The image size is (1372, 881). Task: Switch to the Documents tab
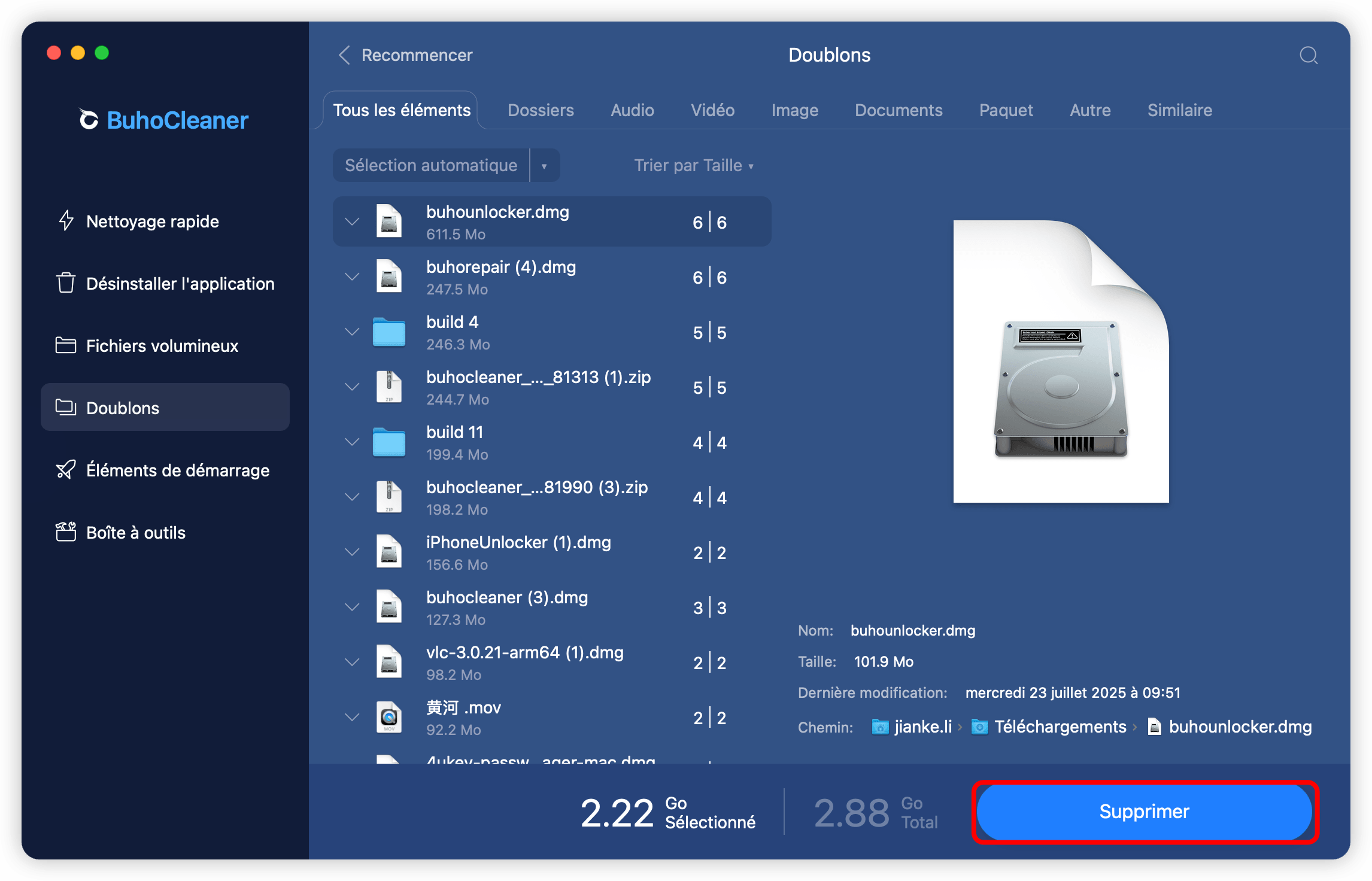(899, 110)
